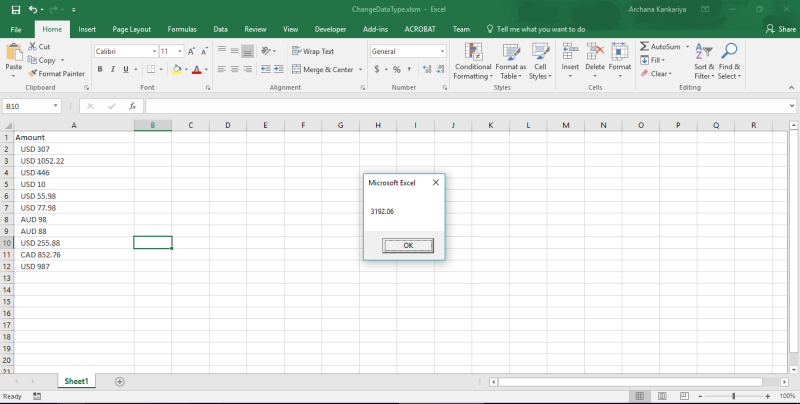Click the Save icon in title bar

(x=16, y=10)
